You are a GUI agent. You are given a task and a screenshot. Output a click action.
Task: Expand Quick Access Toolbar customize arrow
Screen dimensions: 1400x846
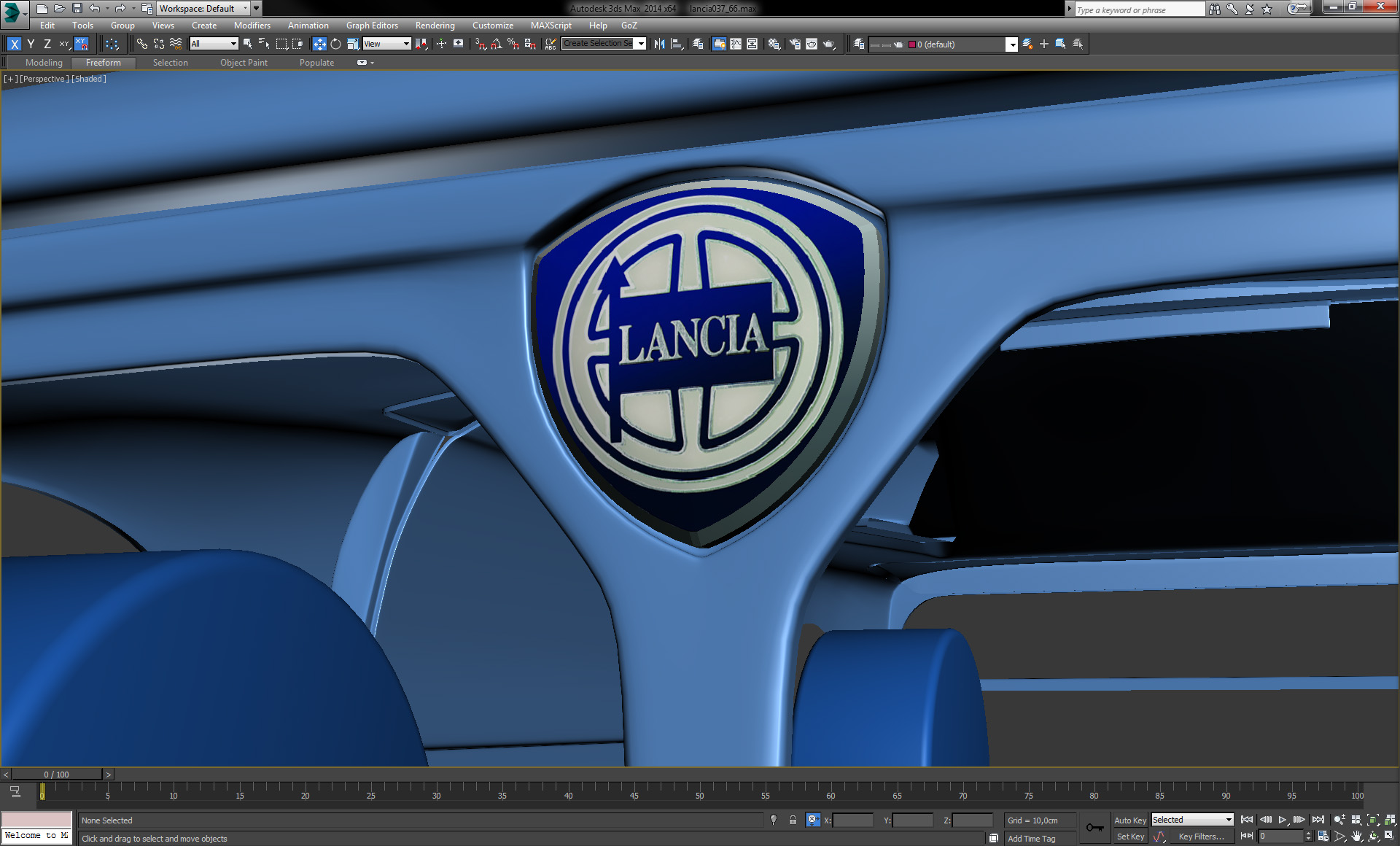tap(256, 9)
